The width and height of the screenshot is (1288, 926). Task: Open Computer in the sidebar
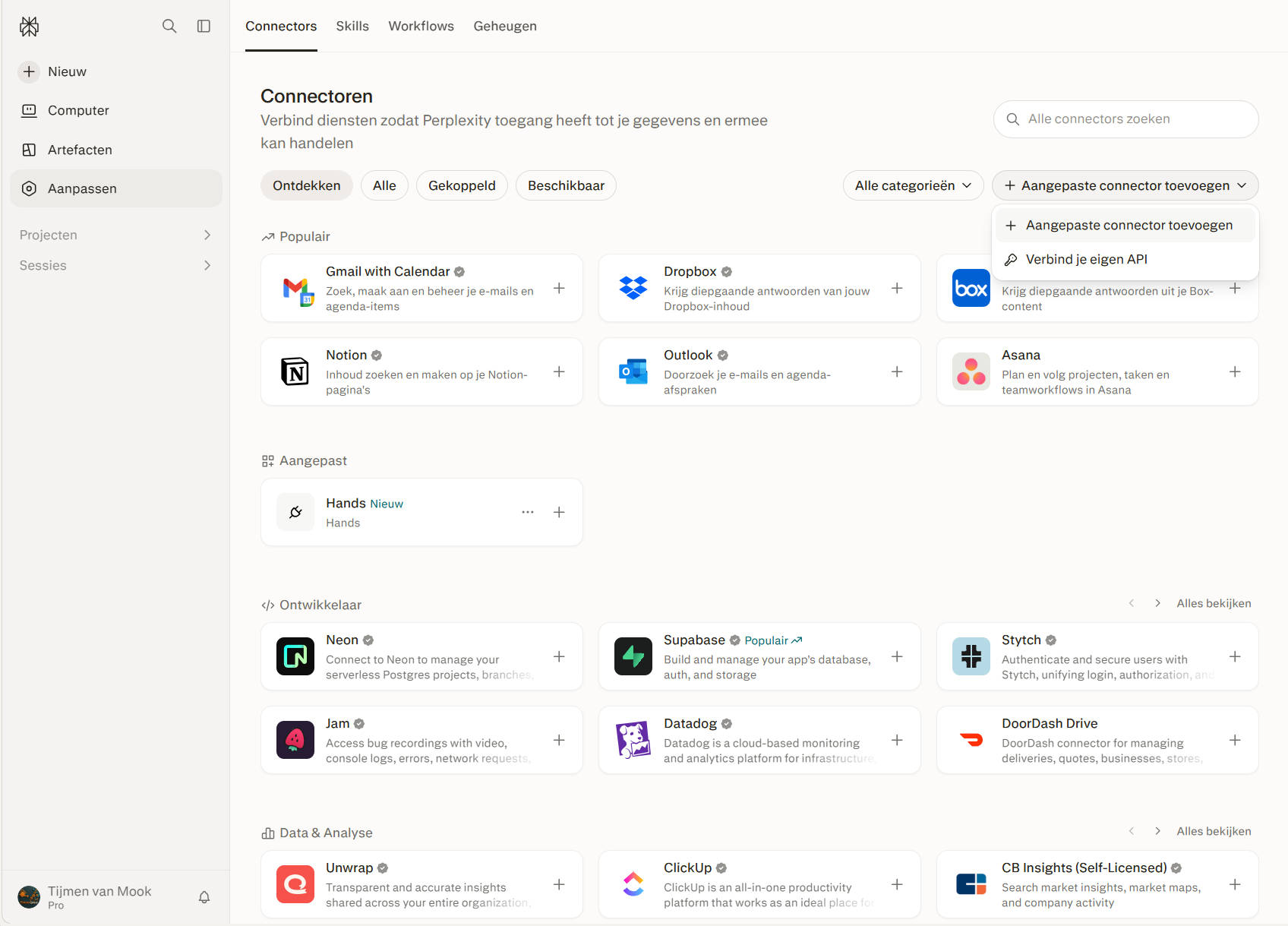pos(115,111)
